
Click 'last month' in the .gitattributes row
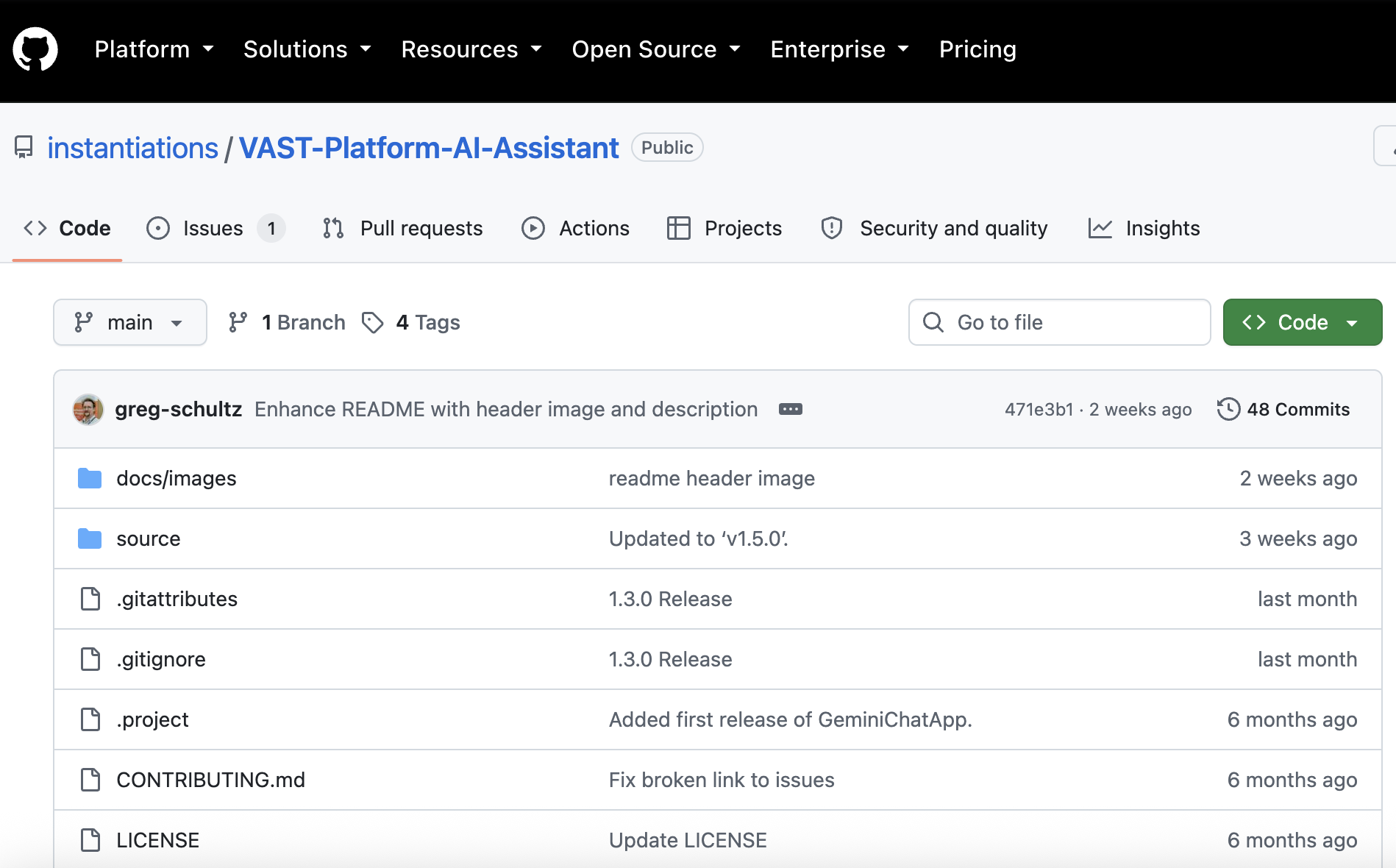1308,599
